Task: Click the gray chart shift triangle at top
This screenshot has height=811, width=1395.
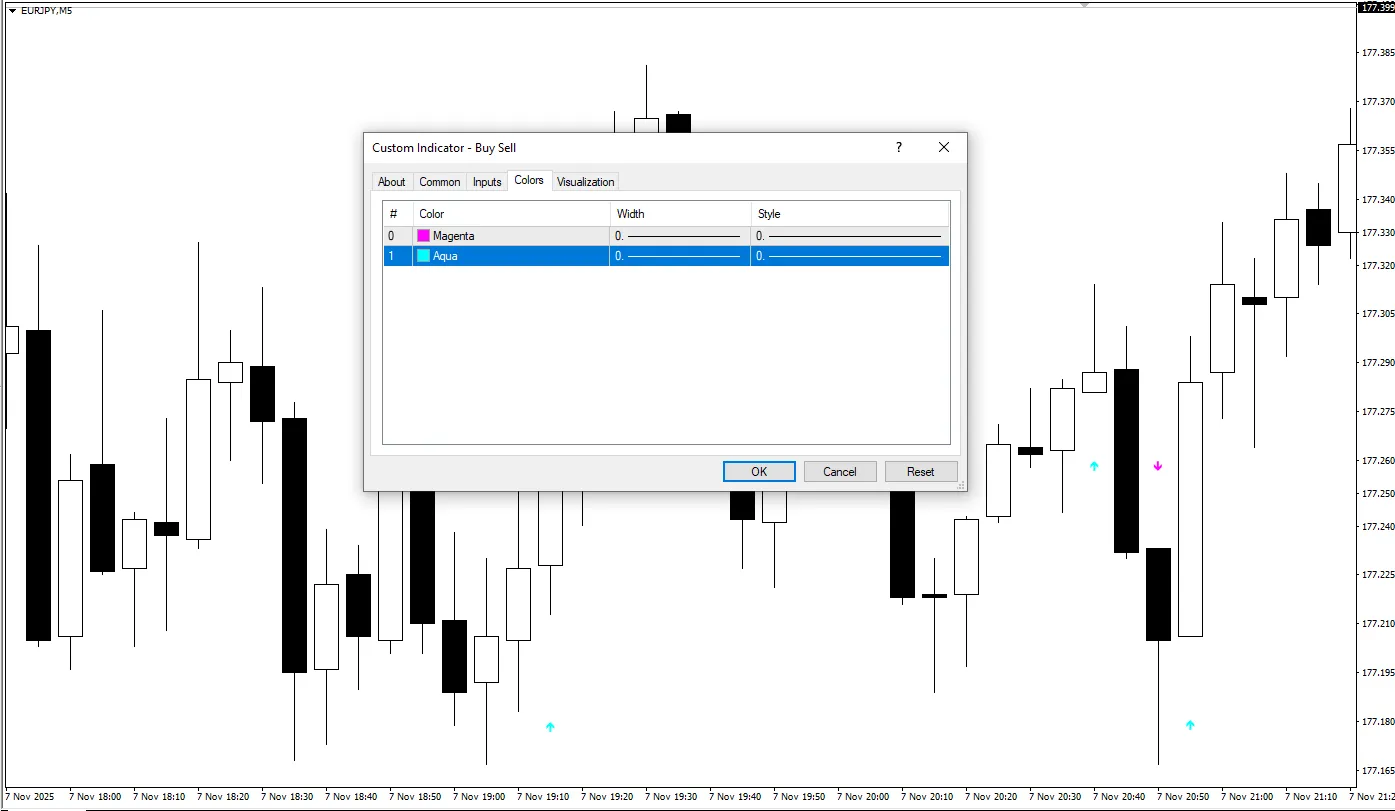Action: click(1083, 5)
